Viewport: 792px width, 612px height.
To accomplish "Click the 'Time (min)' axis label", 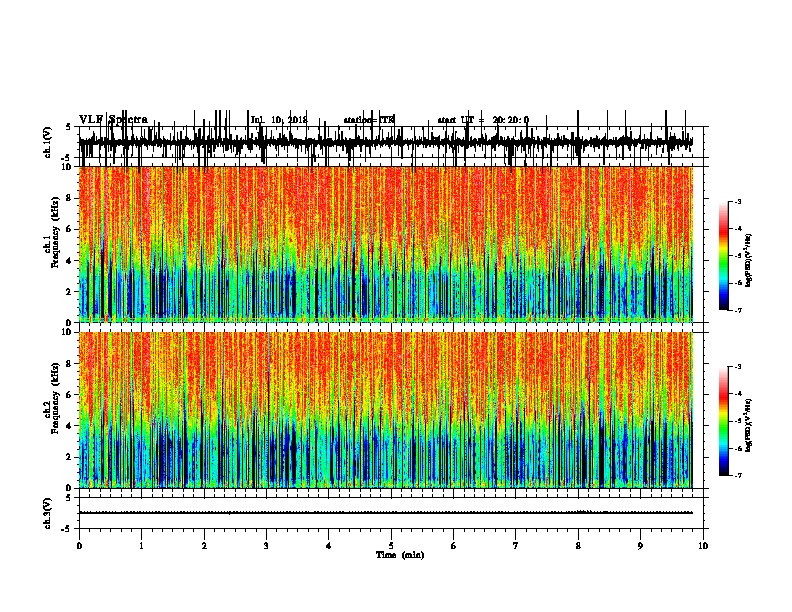I will pyautogui.click(x=400, y=555).
